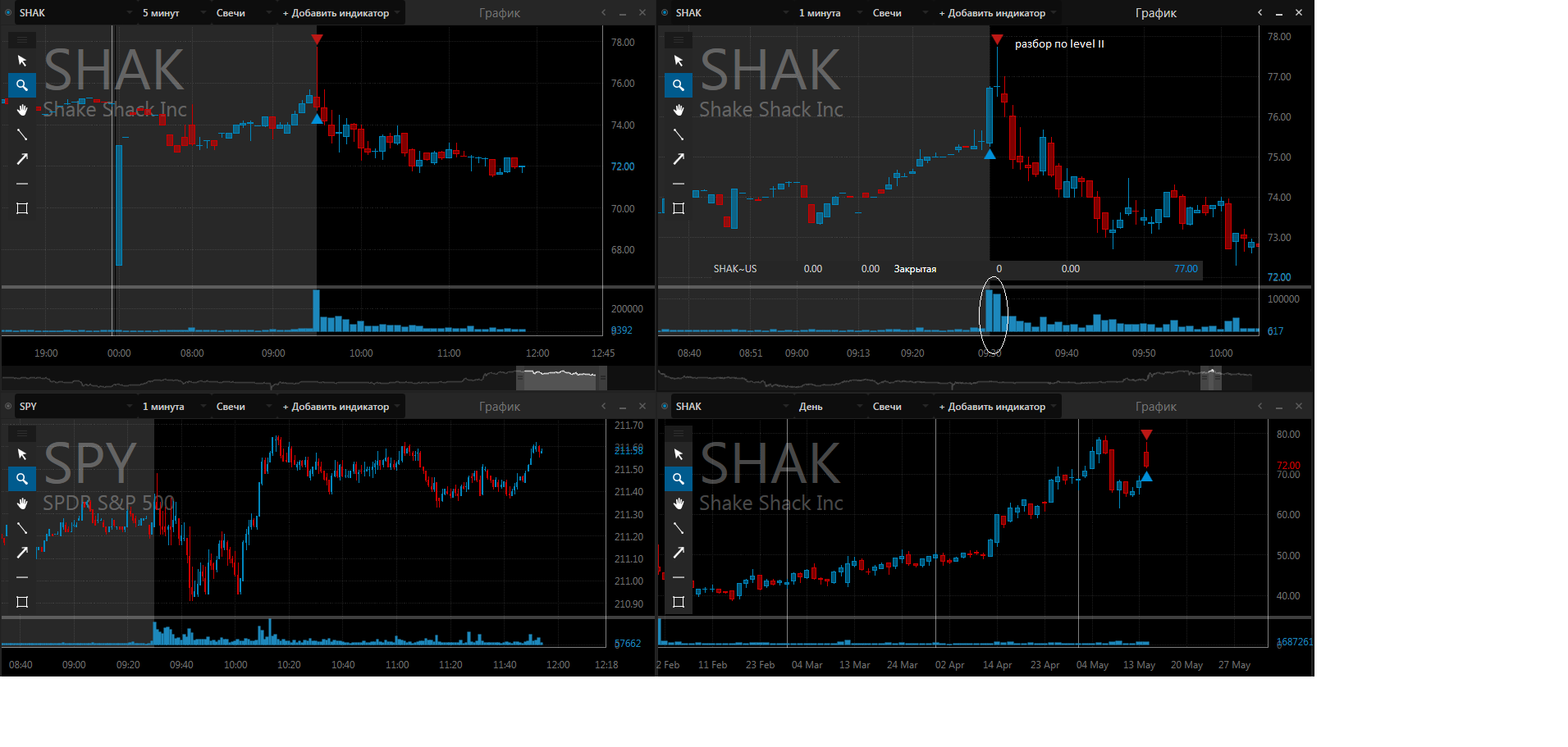Activate zoom magnifier in SHAK 1-minute chart
Screen dimensions: 1568x747
[679, 85]
